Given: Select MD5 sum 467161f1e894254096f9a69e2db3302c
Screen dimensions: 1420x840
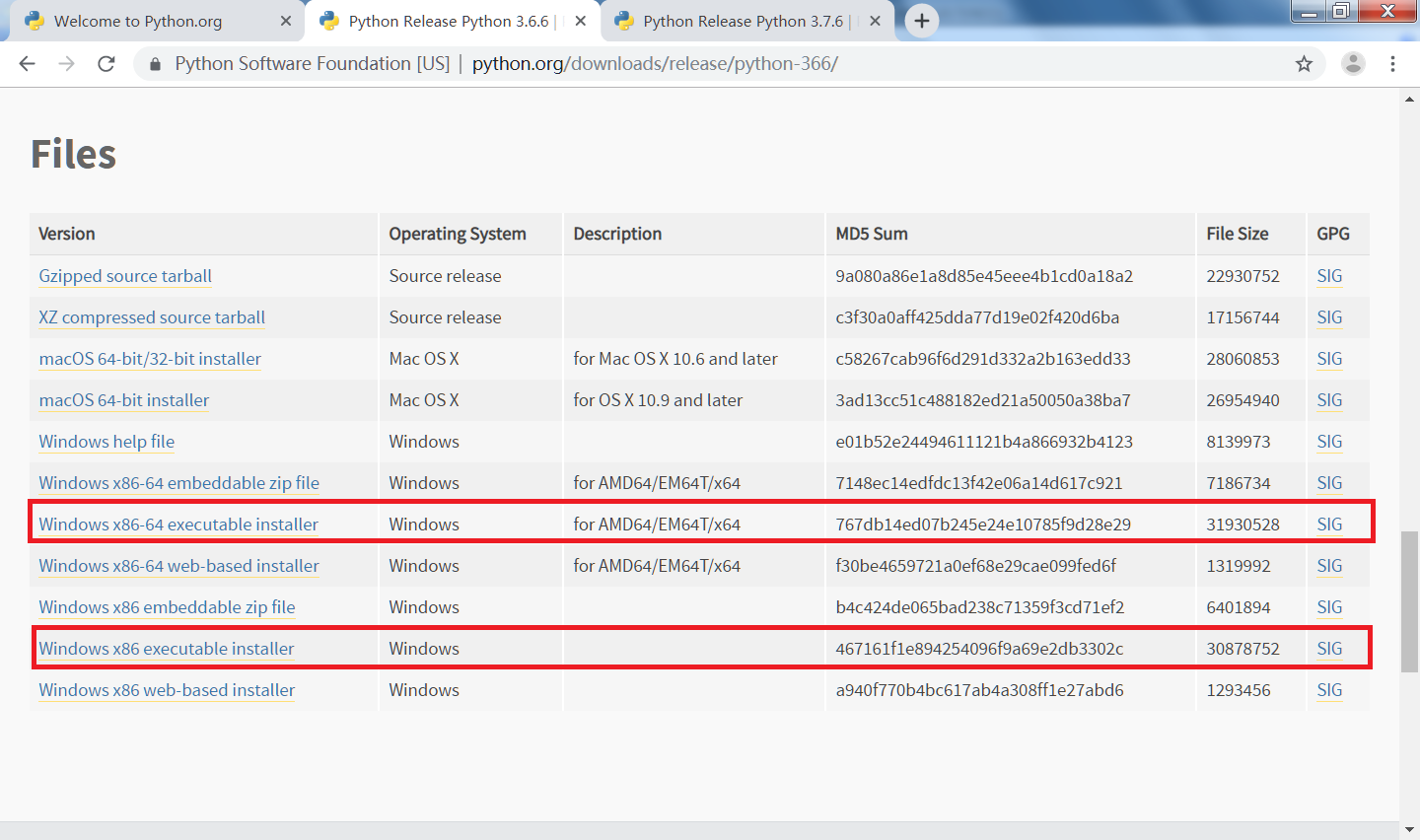Looking at the screenshot, I should tap(979, 649).
